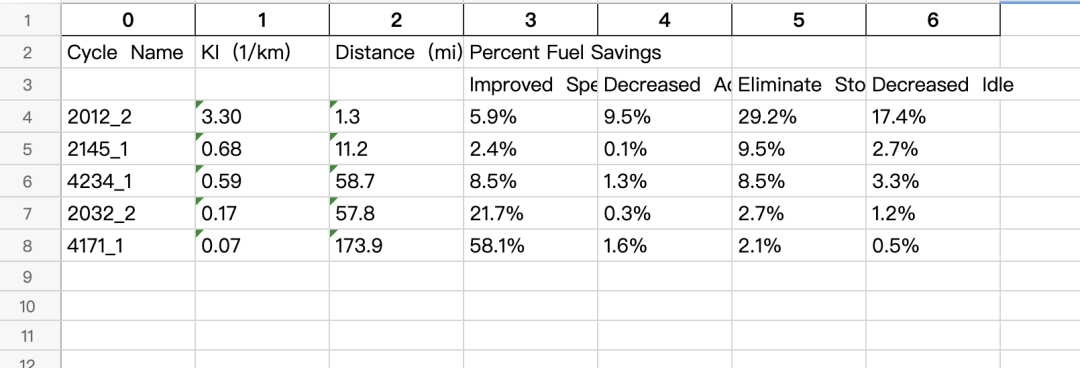Select the distance cell 173.9
This screenshot has width=1080, height=368.
[x=397, y=245]
